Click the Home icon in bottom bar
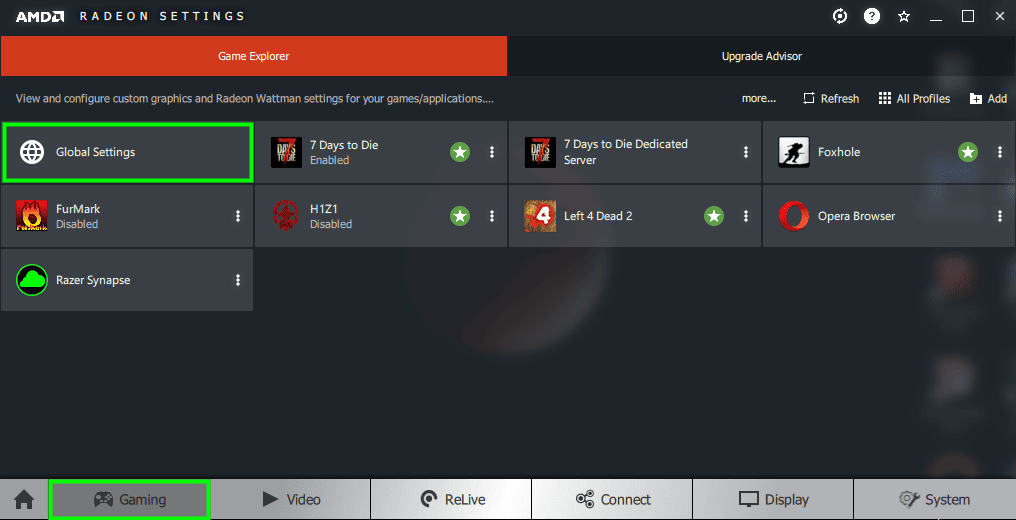This screenshot has height=520, width=1016. (24, 499)
